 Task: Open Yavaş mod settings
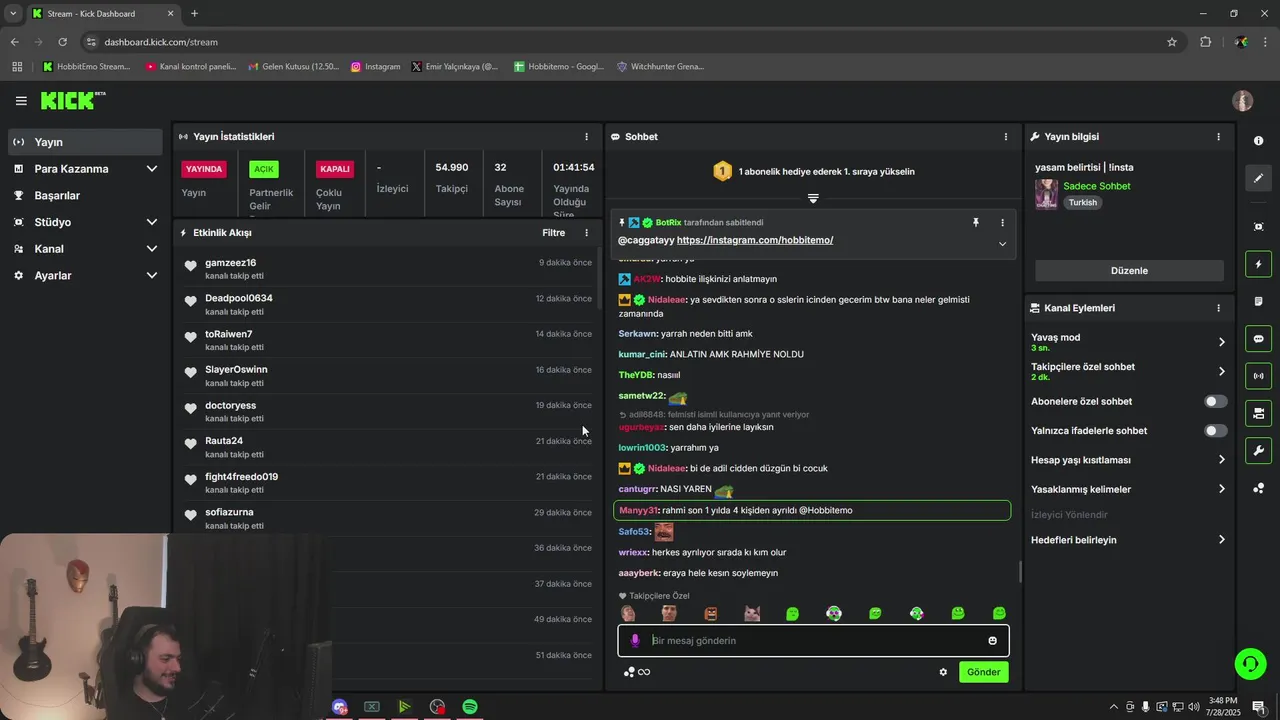click(1127, 342)
